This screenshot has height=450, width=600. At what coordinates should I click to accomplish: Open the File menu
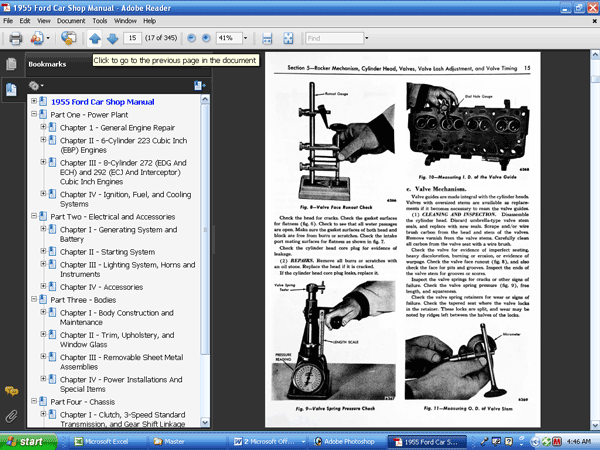click(x=8, y=21)
